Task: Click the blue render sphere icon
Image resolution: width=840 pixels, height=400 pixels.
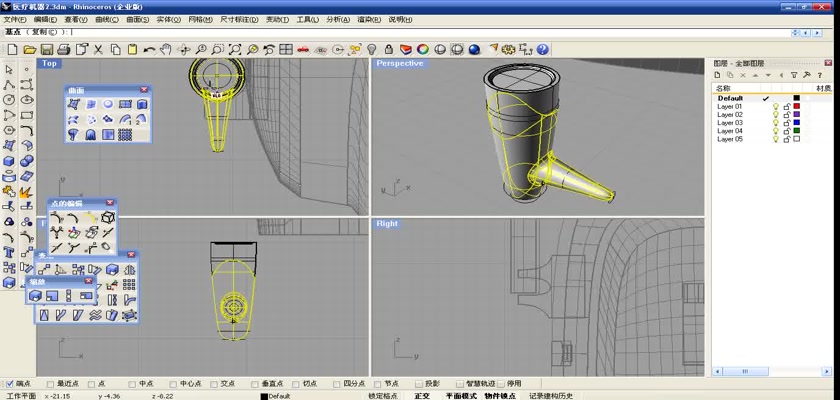Action: coord(474,50)
